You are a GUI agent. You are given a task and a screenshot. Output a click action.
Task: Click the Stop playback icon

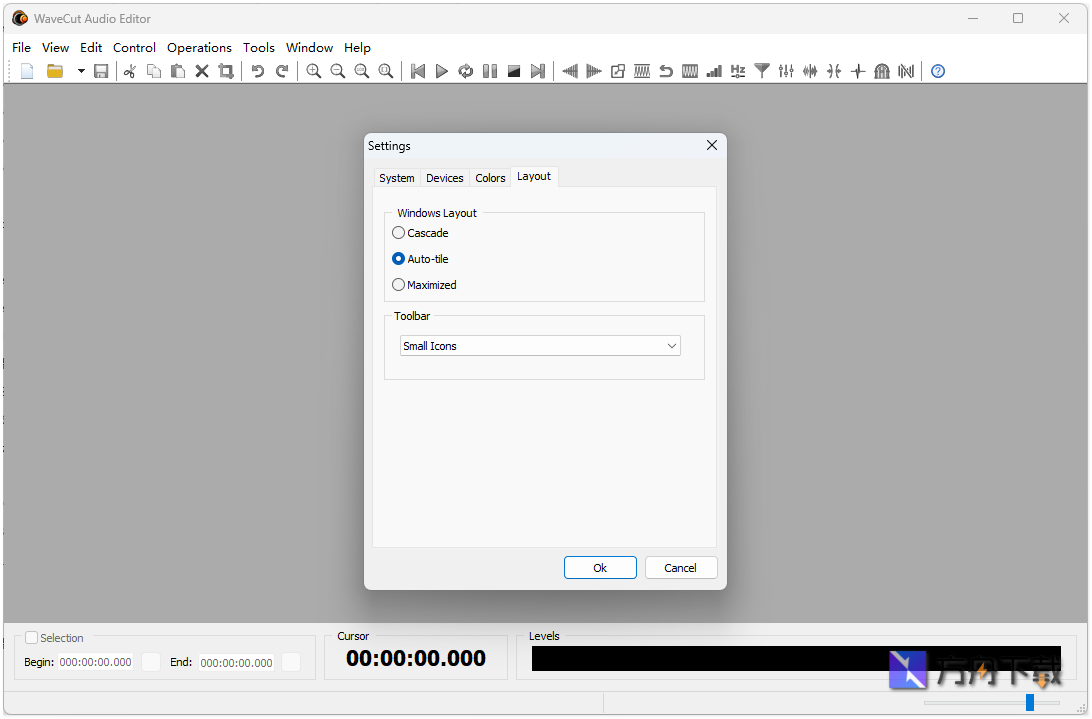point(513,71)
